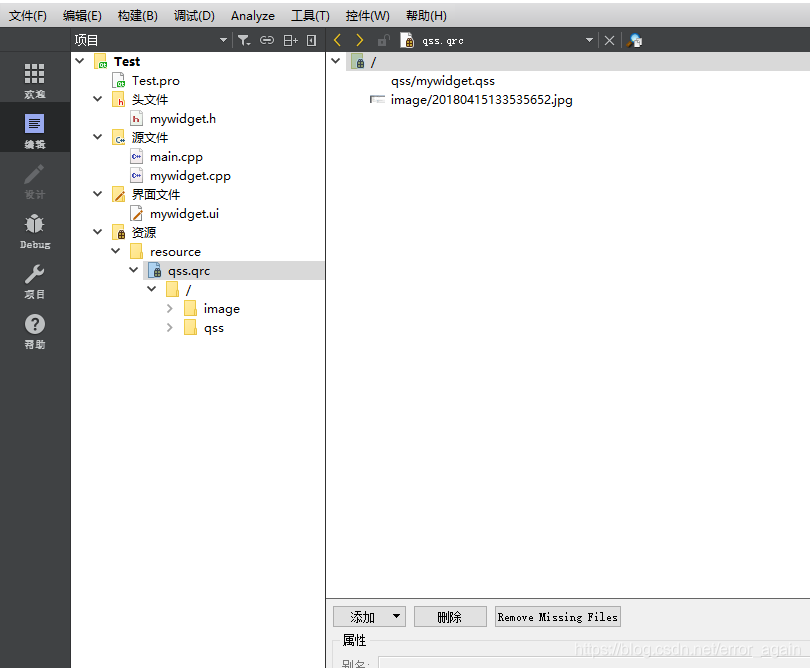Screen dimensions: 810x668
Task: Click the main.cpp source file icon
Action: 136,157
